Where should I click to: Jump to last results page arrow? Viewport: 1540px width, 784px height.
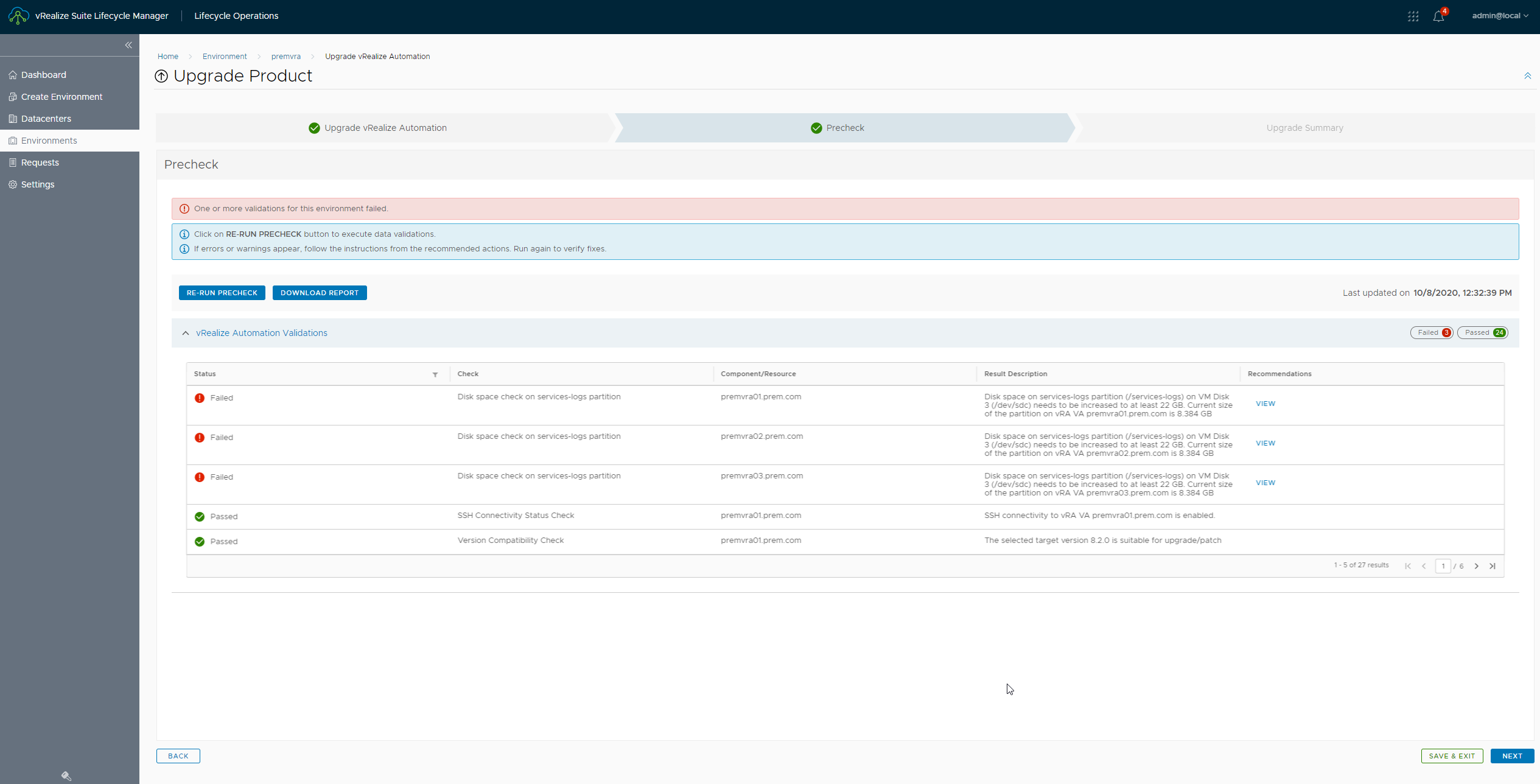pyautogui.click(x=1493, y=566)
